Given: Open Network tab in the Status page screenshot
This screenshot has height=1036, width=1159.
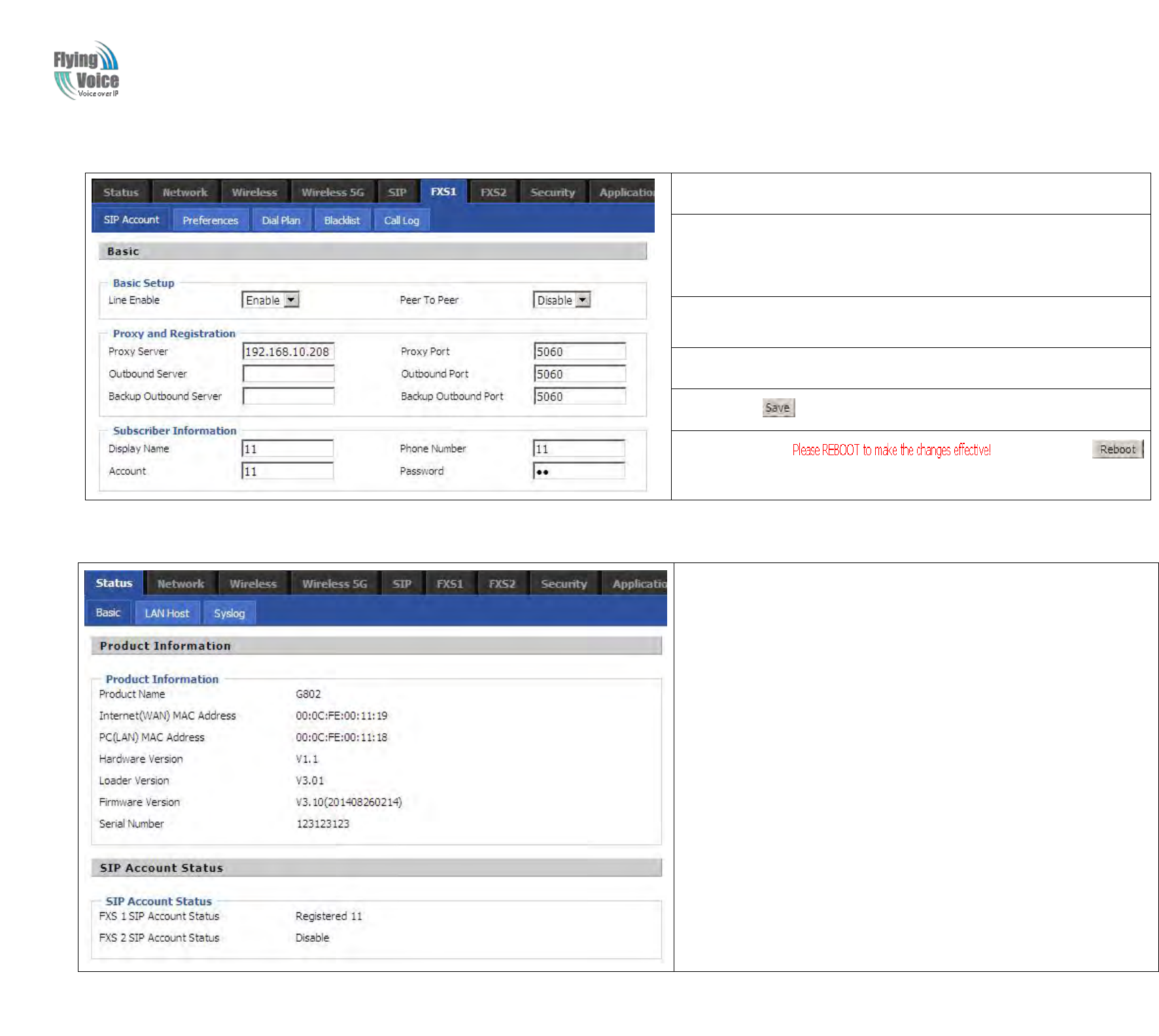Looking at the screenshot, I should click(x=181, y=584).
